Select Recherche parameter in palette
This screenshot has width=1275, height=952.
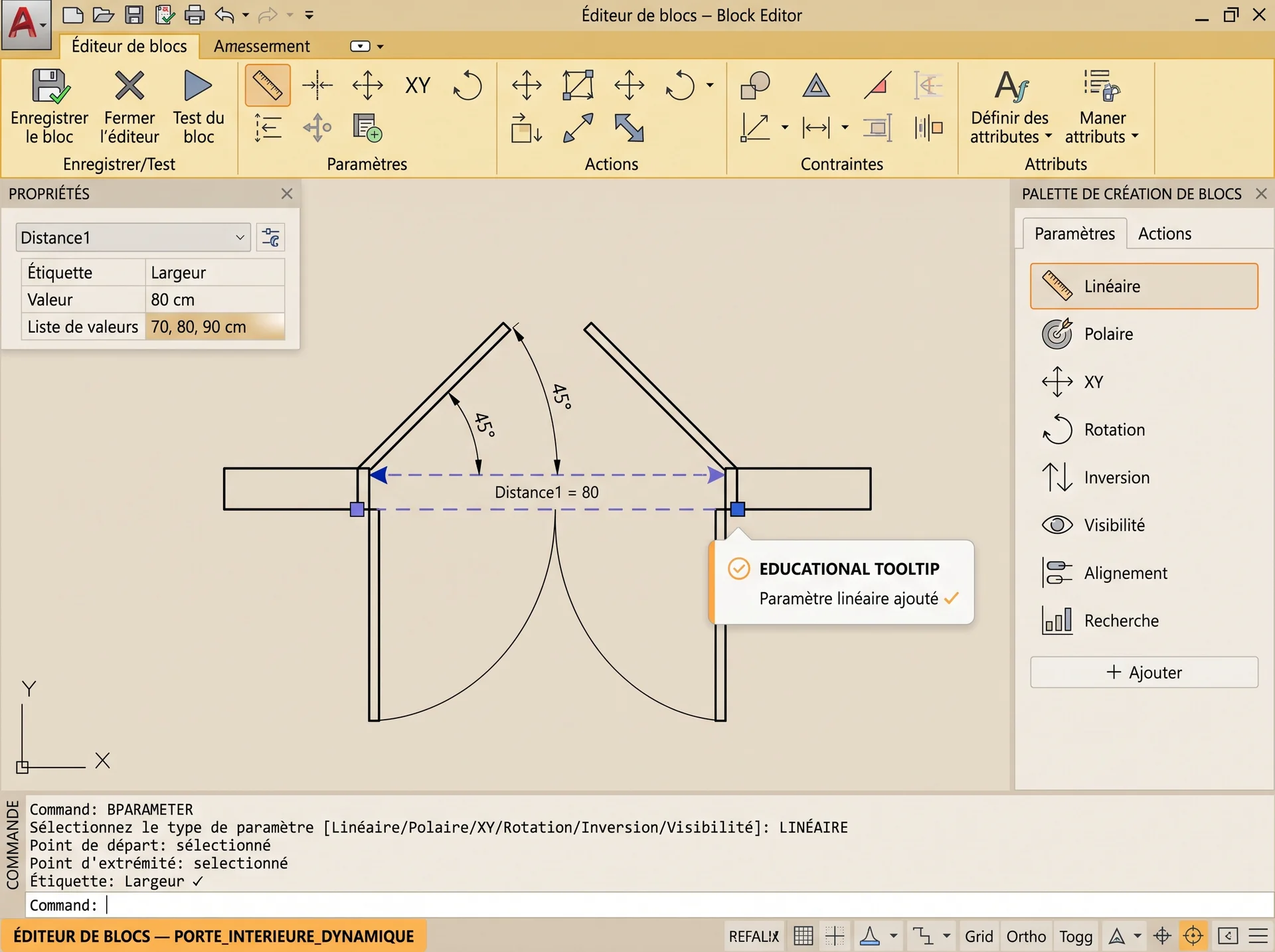pos(1144,621)
